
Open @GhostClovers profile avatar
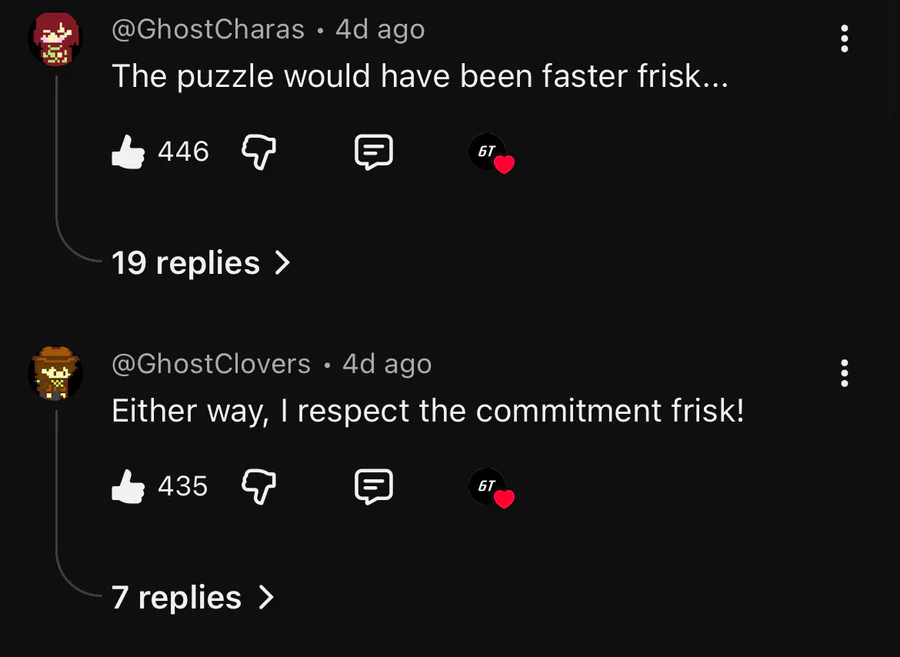(53, 373)
